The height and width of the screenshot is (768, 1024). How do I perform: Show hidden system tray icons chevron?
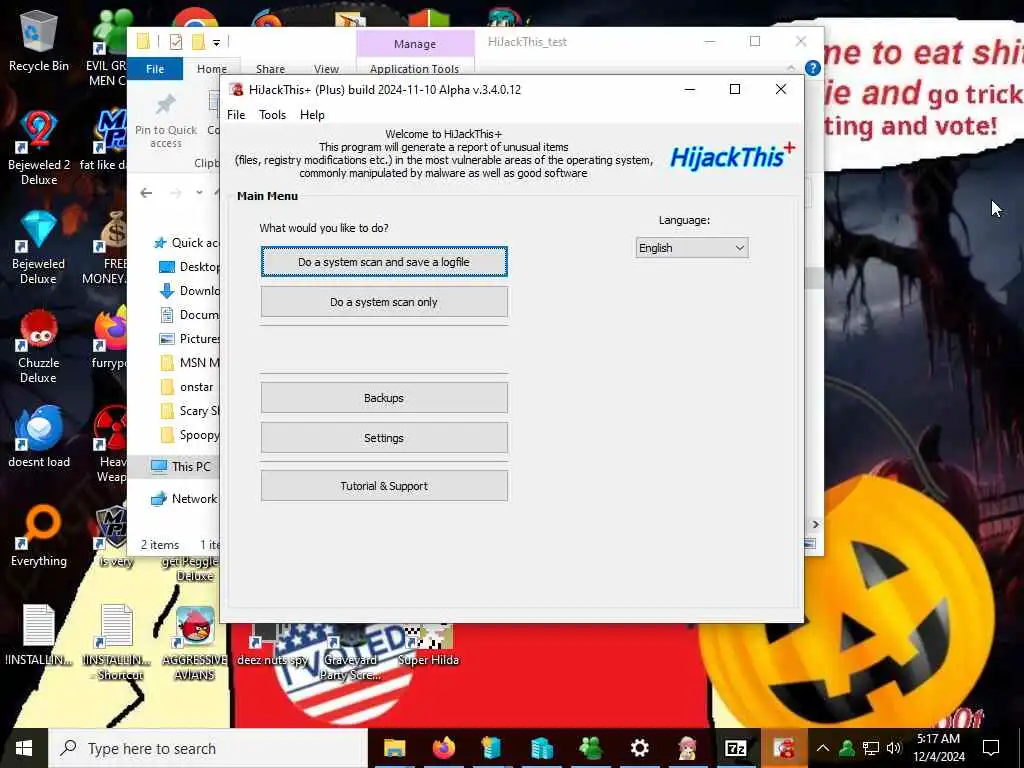point(822,748)
